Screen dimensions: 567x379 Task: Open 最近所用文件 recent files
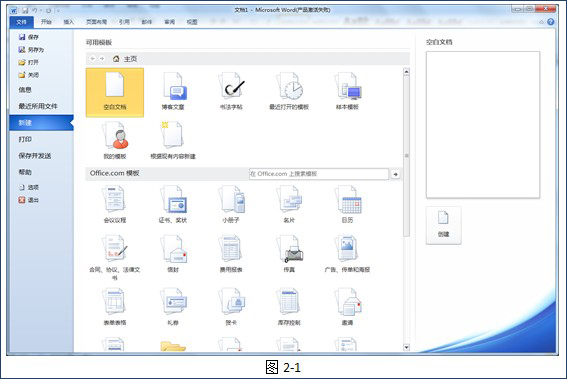[x=38, y=106]
